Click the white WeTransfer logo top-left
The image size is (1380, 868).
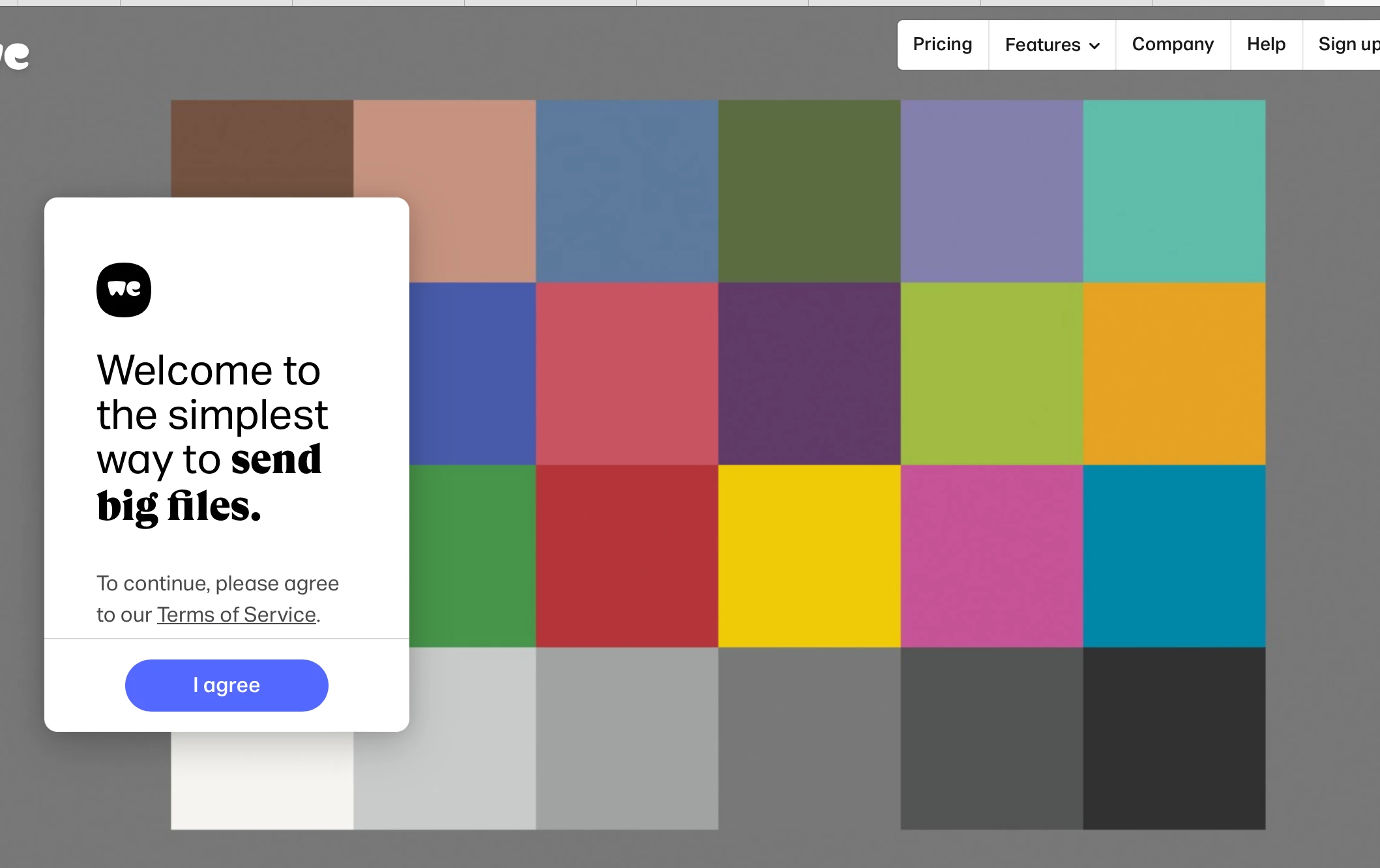pos(16,55)
